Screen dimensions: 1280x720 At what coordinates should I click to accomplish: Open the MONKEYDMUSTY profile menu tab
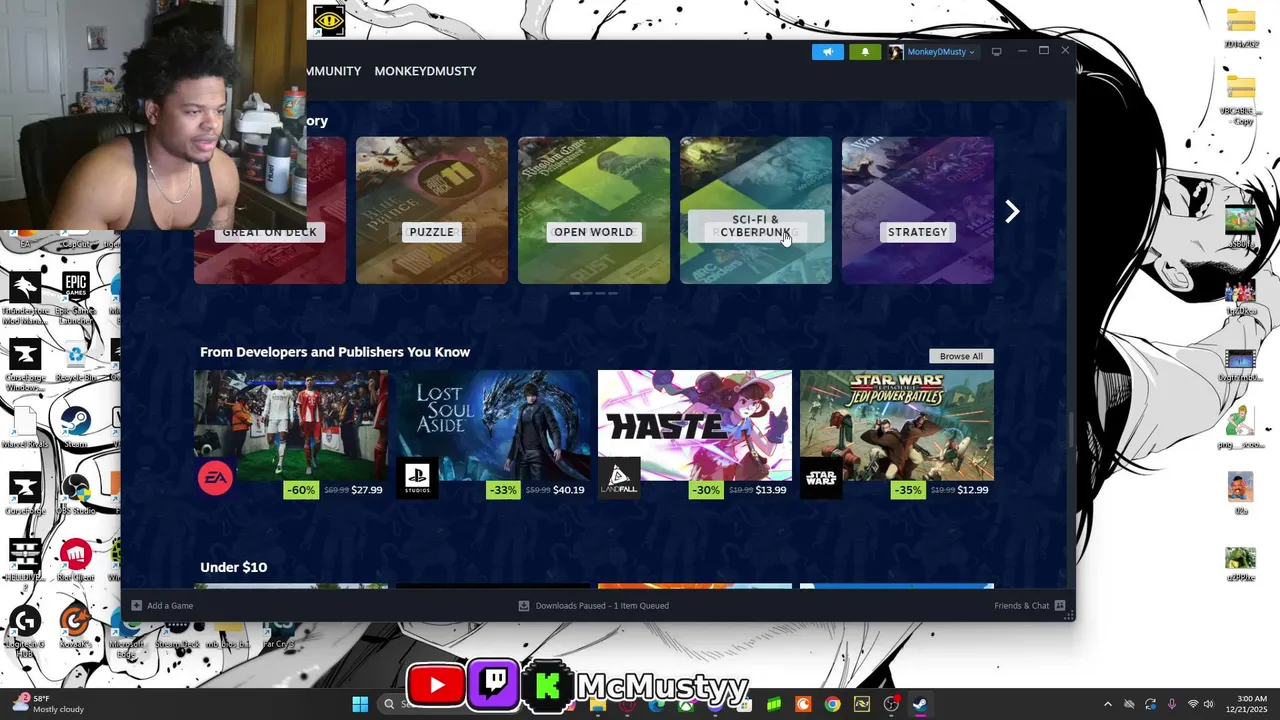tap(425, 71)
